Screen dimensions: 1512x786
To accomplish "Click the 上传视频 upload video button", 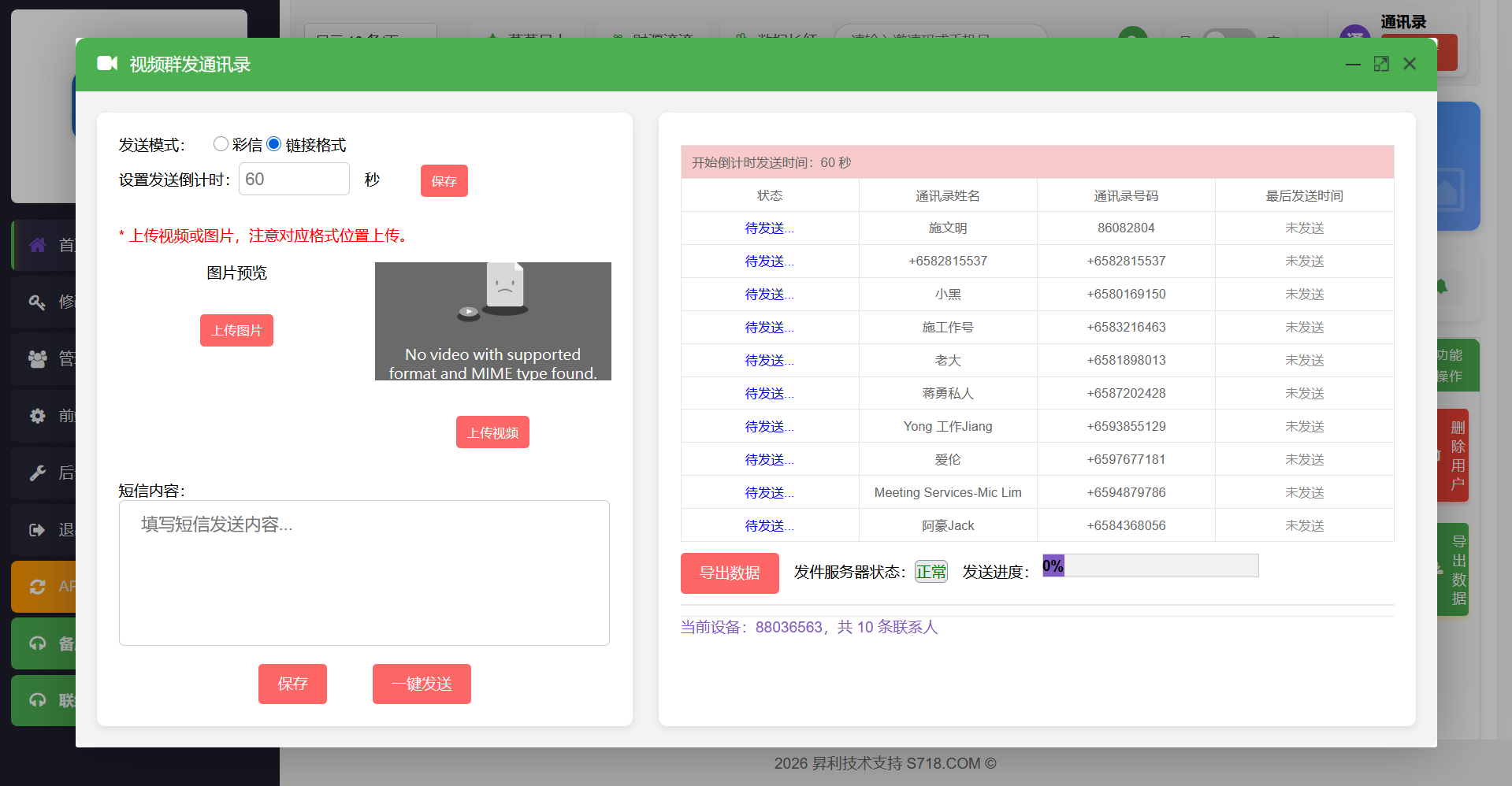I will [x=492, y=432].
